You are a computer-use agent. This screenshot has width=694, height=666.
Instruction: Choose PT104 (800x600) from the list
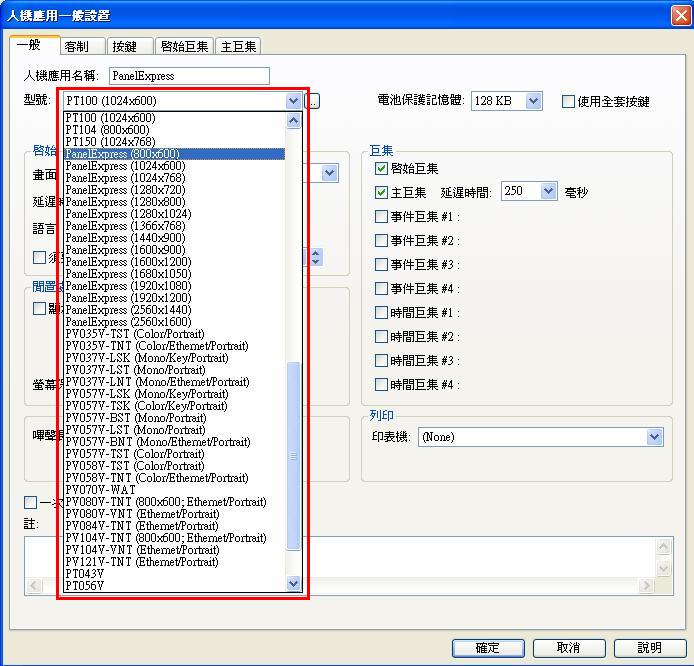coord(175,130)
